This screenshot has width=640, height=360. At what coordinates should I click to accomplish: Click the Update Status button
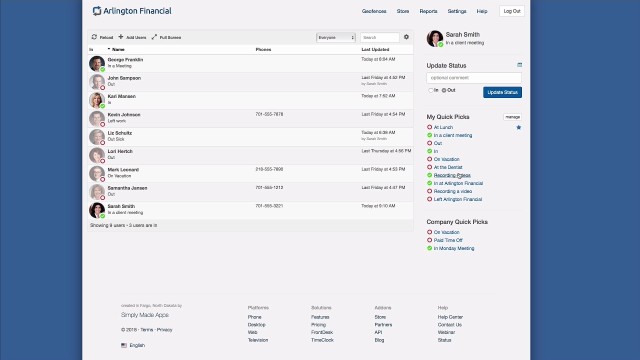pos(502,92)
